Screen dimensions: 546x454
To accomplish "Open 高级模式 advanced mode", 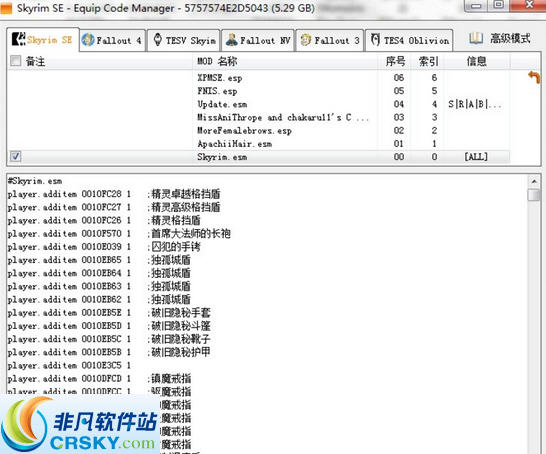I will click(x=510, y=38).
